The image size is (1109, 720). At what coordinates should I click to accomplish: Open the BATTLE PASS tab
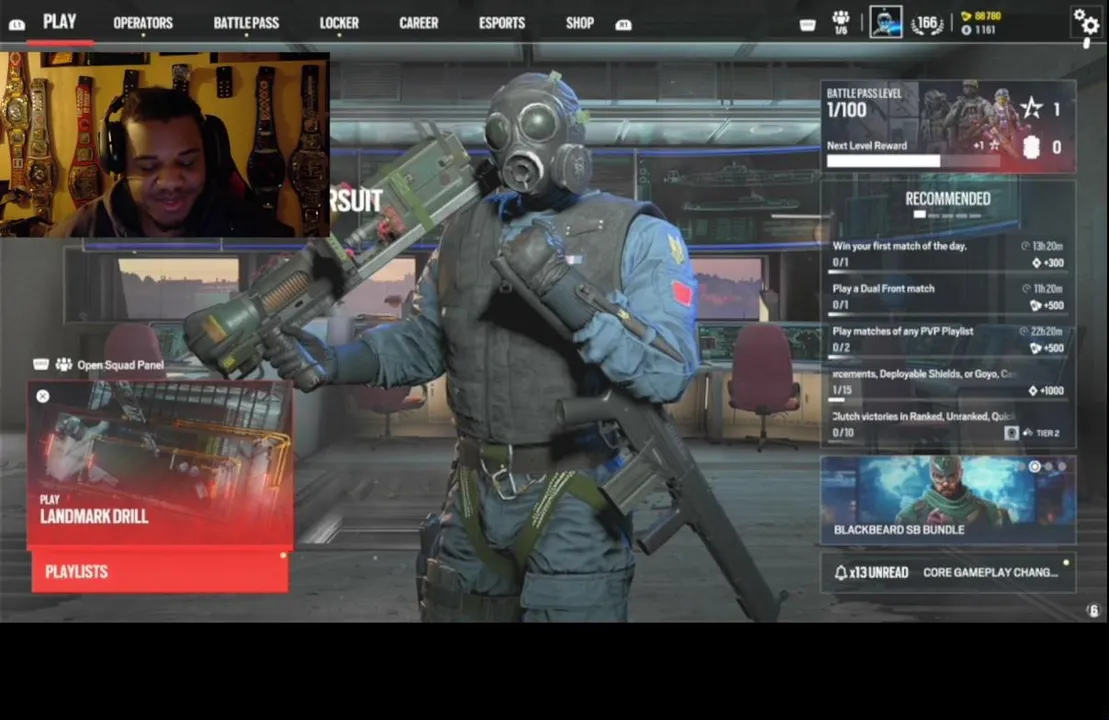point(246,23)
